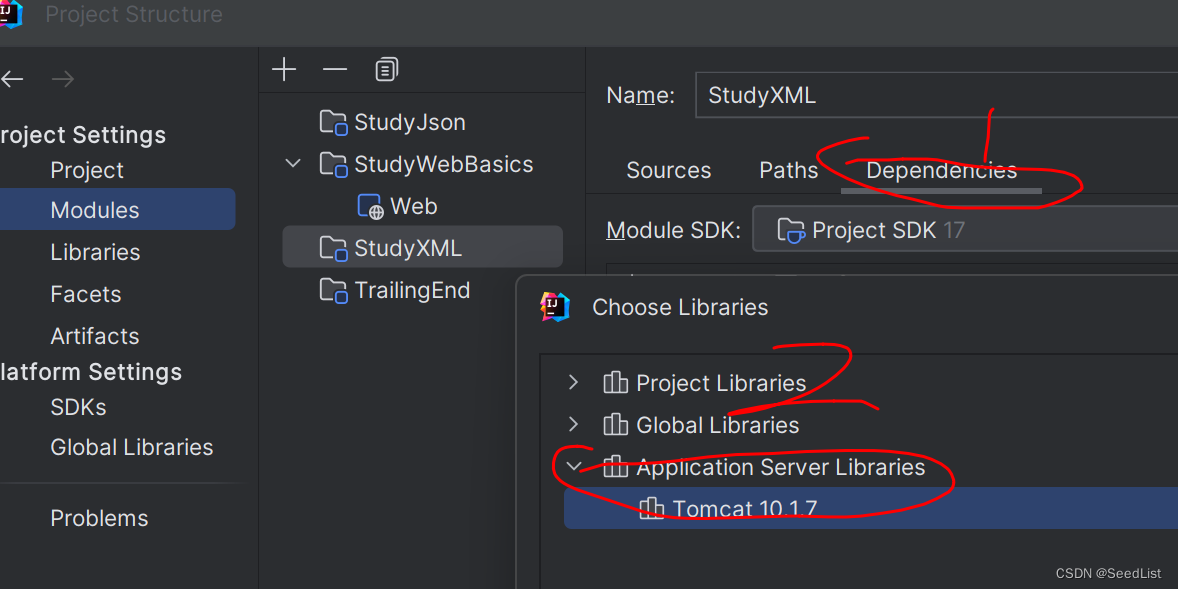Screen dimensions: 1178x589
Task: Switch to the Dependencies tab
Action: tap(941, 171)
